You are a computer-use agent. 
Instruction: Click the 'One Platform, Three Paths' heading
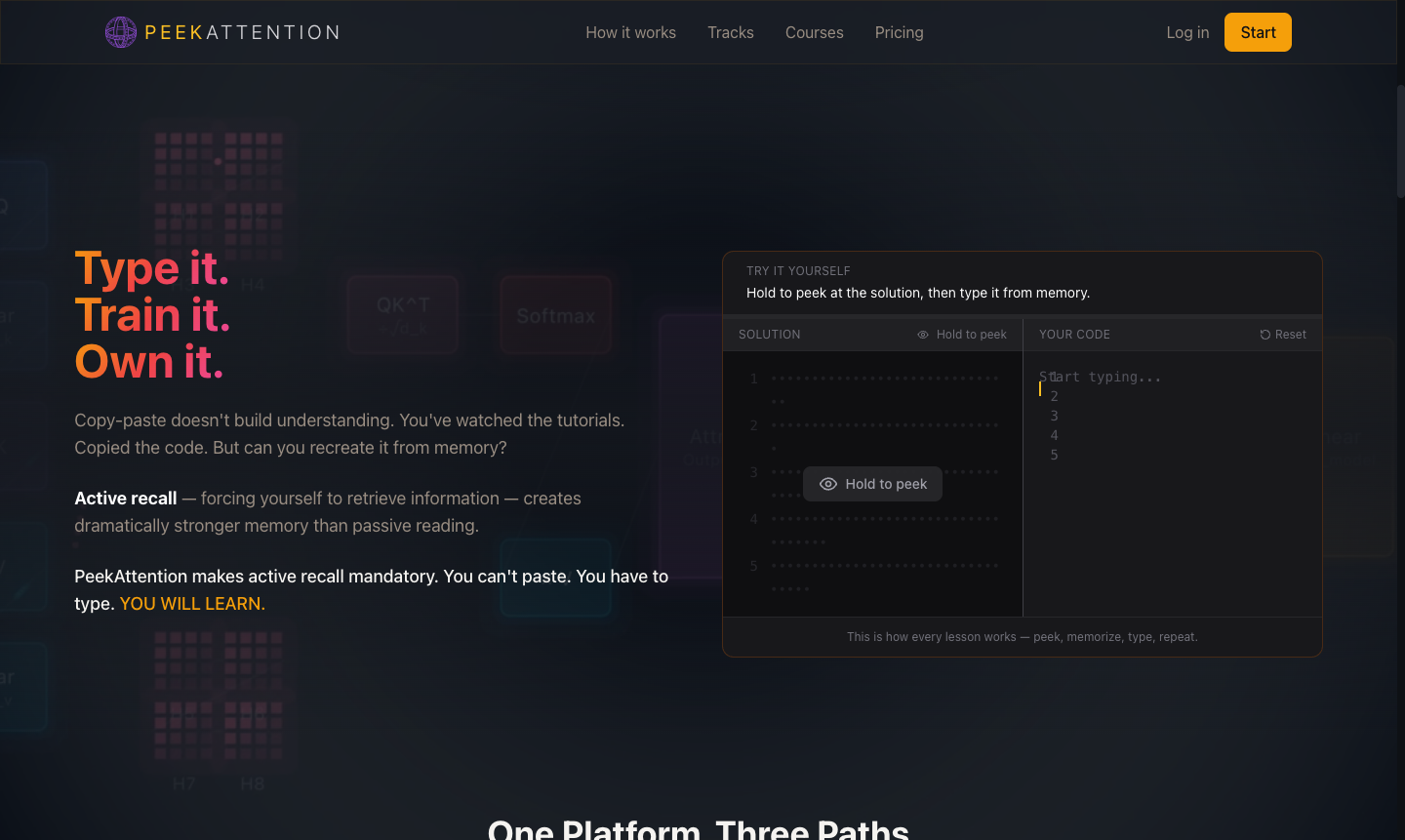click(699, 829)
